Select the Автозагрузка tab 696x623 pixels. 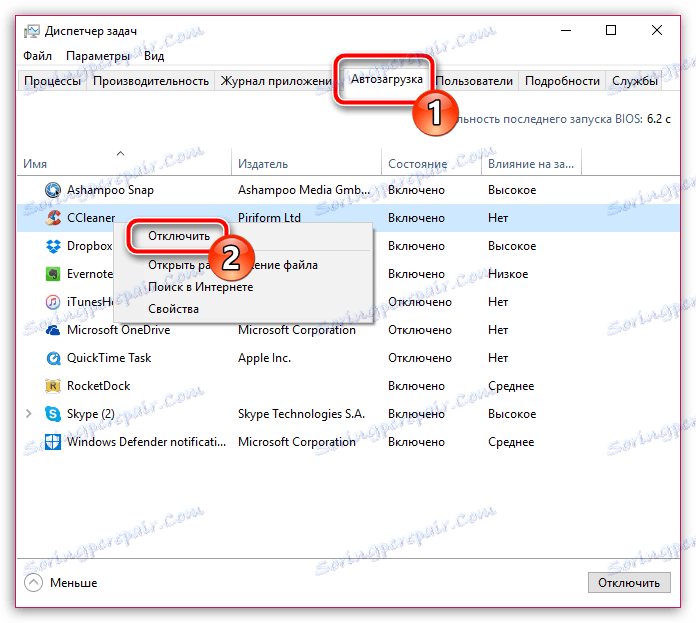point(387,79)
